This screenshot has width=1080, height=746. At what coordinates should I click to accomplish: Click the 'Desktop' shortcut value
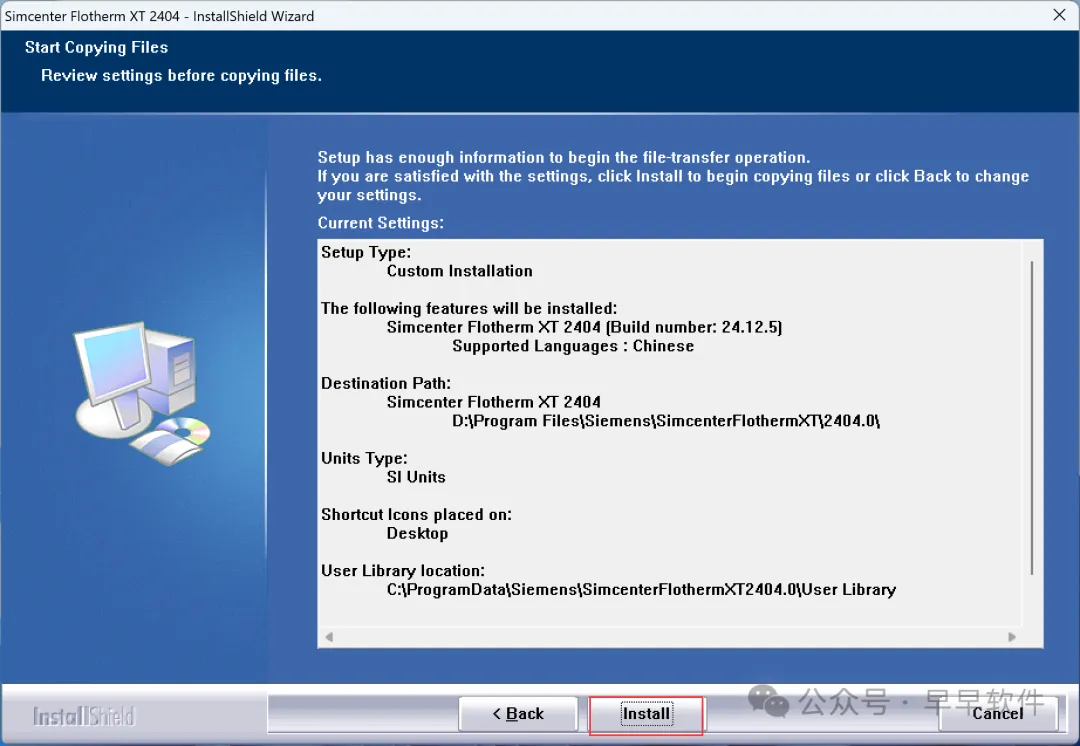[417, 534]
